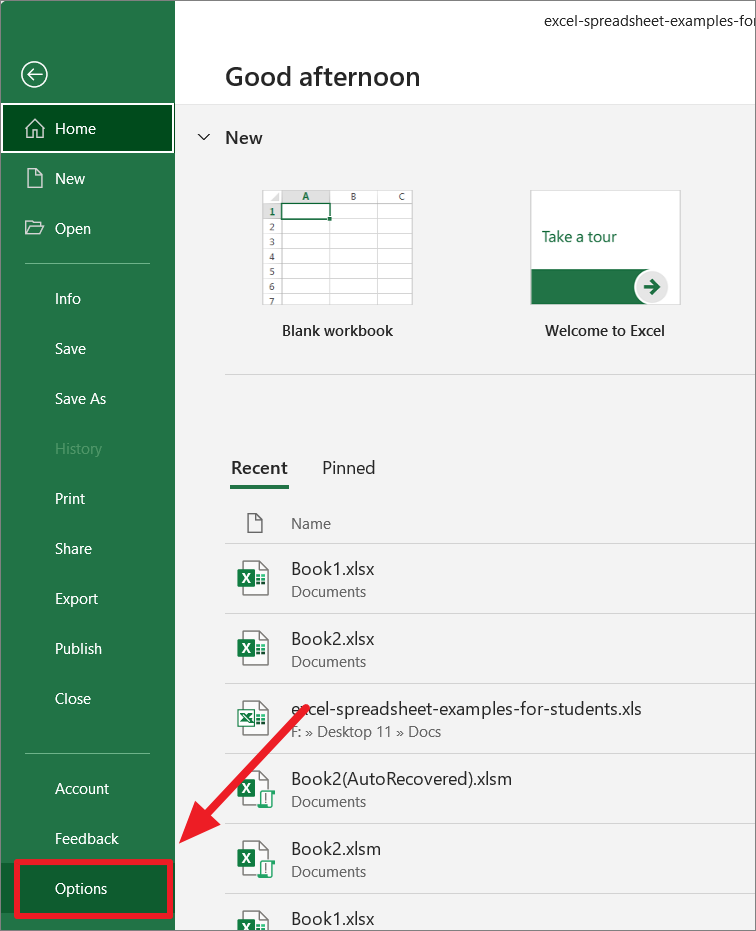Open the Print page
This screenshot has height=931, width=756.
(87, 499)
